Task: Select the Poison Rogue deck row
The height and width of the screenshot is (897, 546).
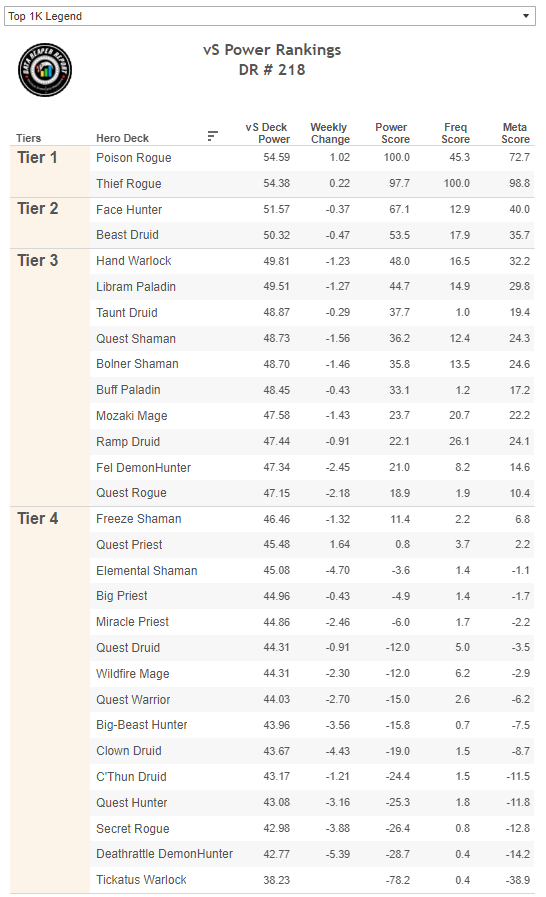Action: pyautogui.click(x=312, y=158)
